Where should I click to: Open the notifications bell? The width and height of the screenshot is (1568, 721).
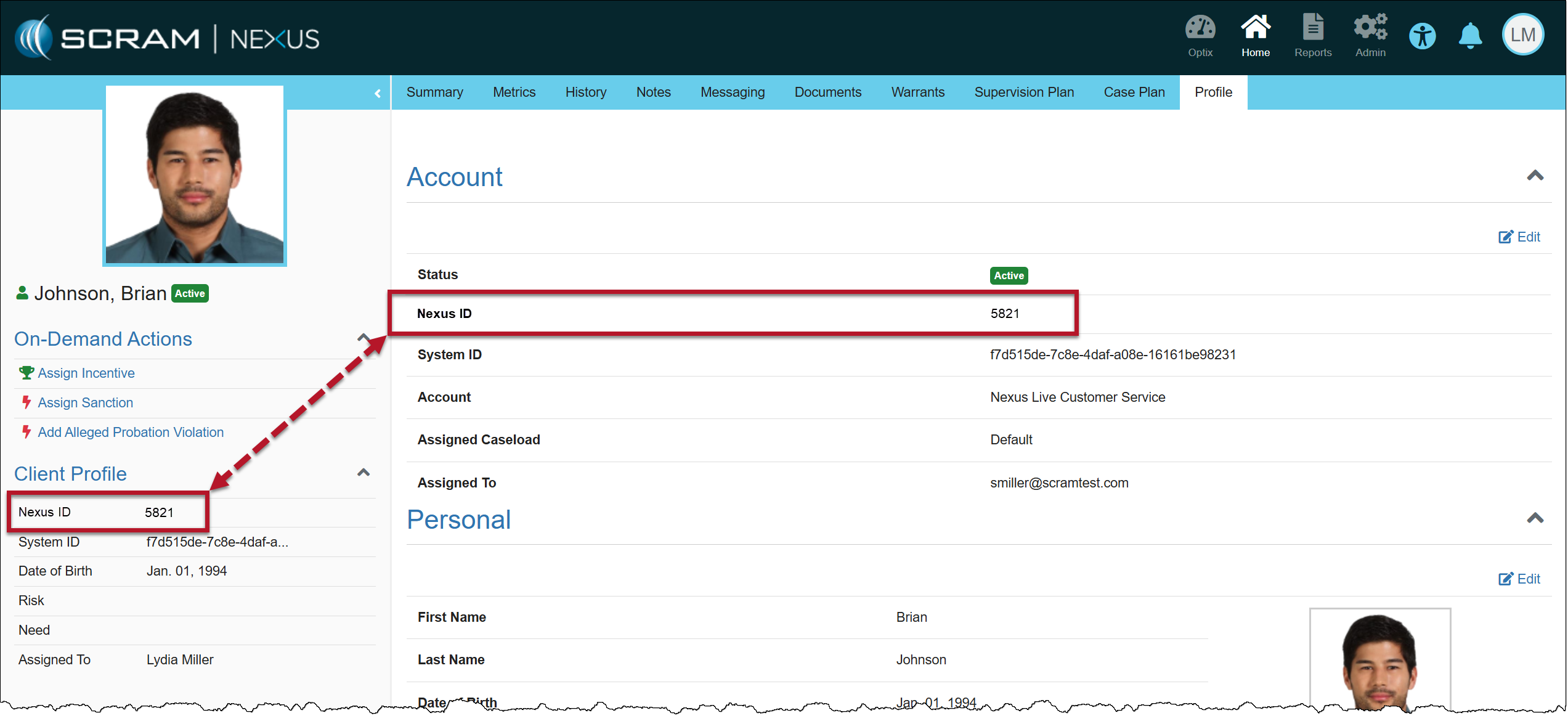pyautogui.click(x=1470, y=36)
